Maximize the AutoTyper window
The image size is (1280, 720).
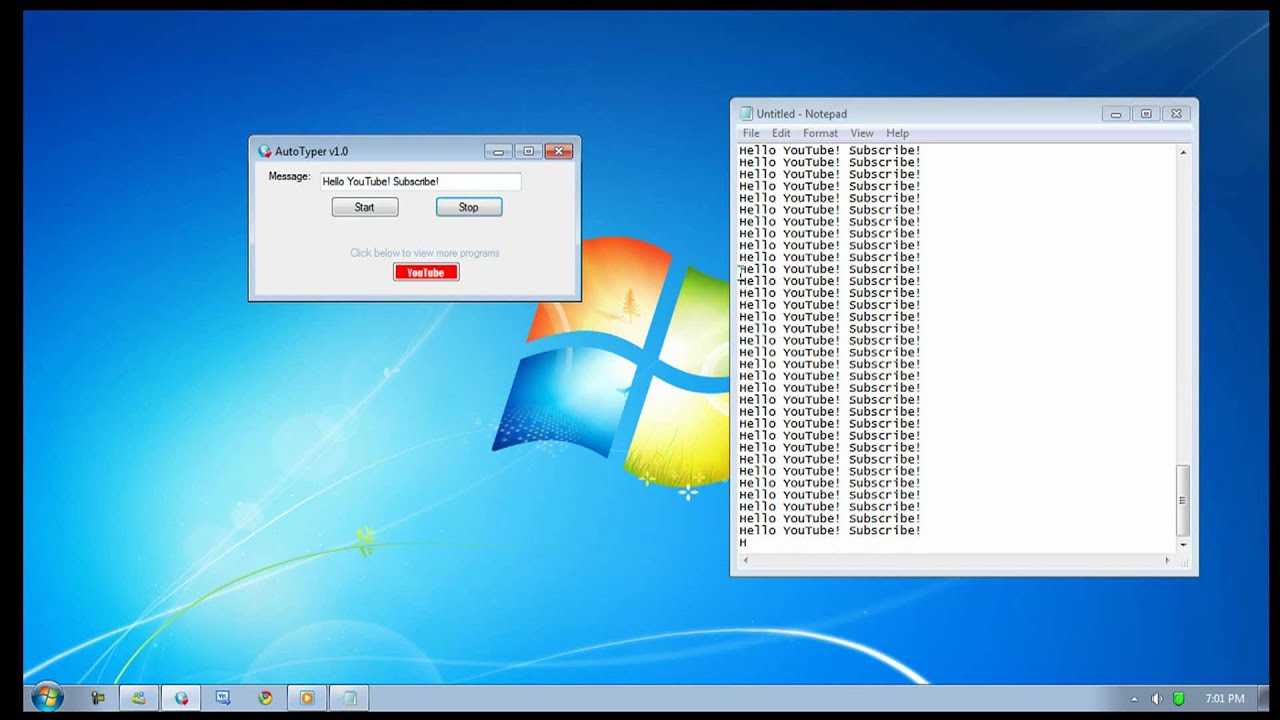pyautogui.click(x=529, y=151)
